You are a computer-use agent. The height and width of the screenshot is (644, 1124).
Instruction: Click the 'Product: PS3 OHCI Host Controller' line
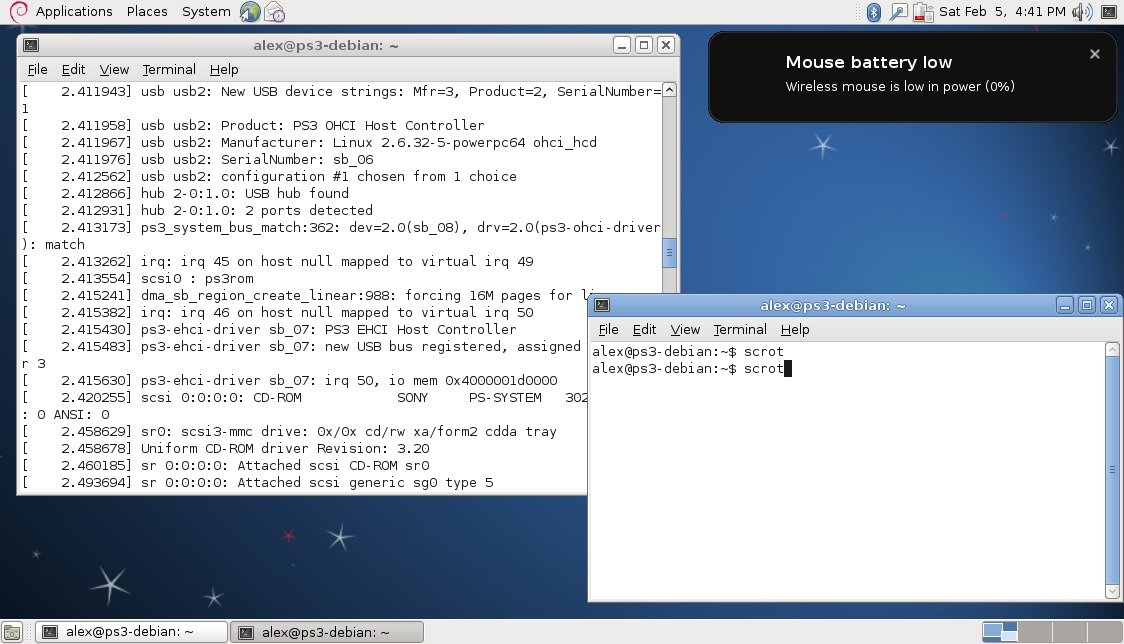coord(253,126)
